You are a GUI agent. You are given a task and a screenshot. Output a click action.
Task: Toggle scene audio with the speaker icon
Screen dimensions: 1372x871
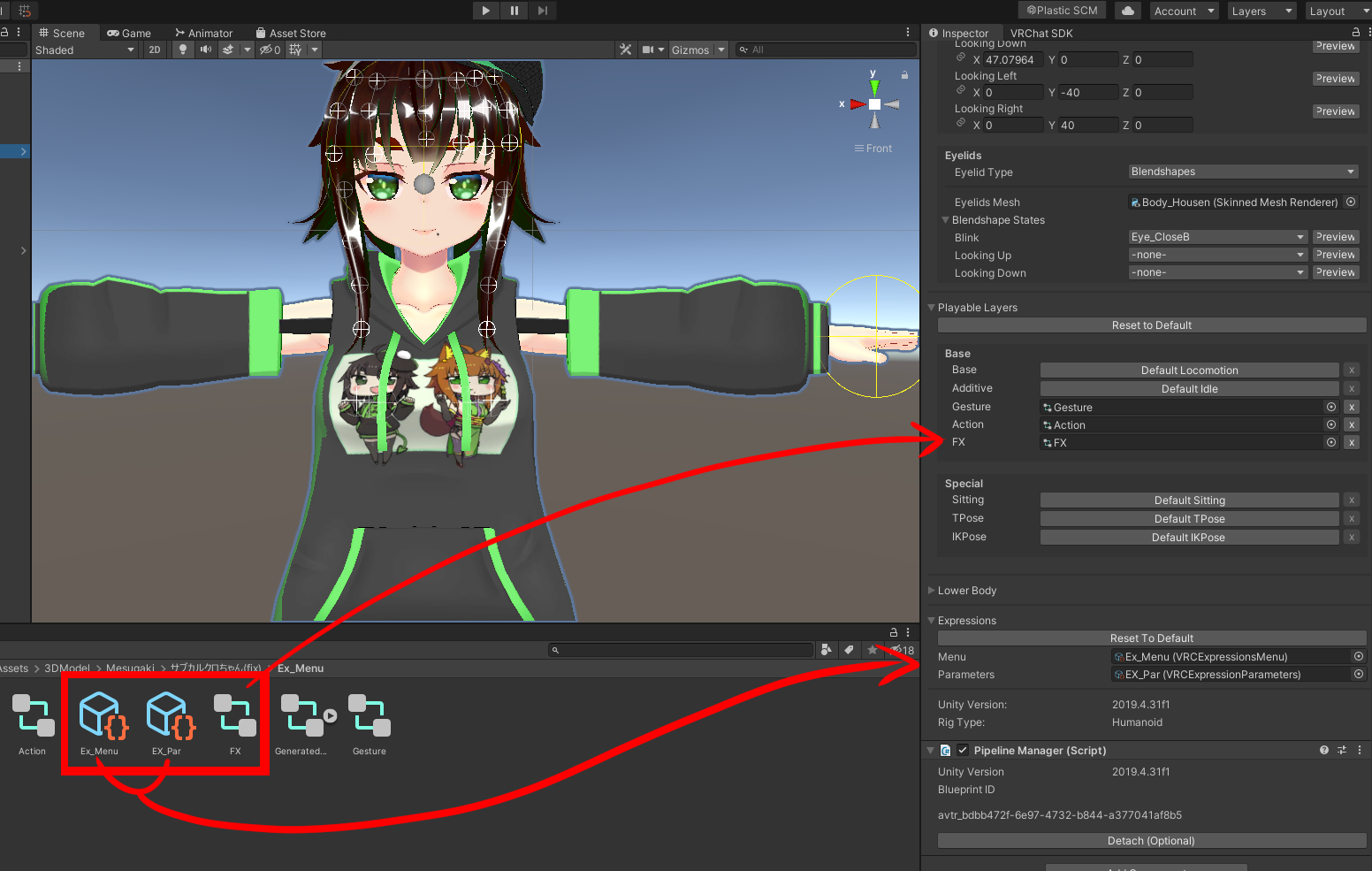[x=206, y=50]
